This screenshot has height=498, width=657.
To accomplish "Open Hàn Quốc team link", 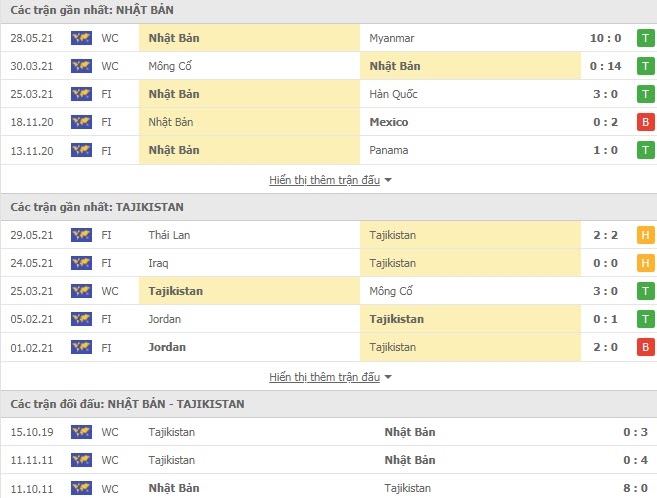I will [x=393, y=94].
